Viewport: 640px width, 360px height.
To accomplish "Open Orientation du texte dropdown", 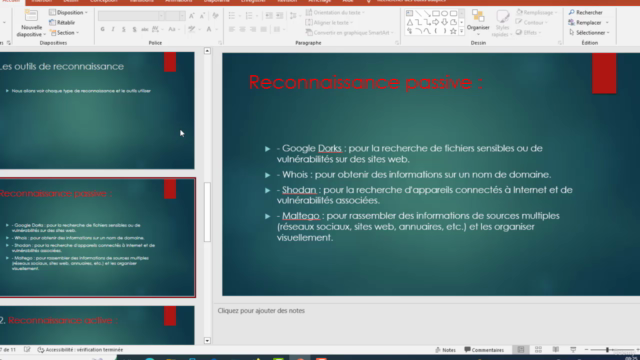I will [x=335, y=13].
